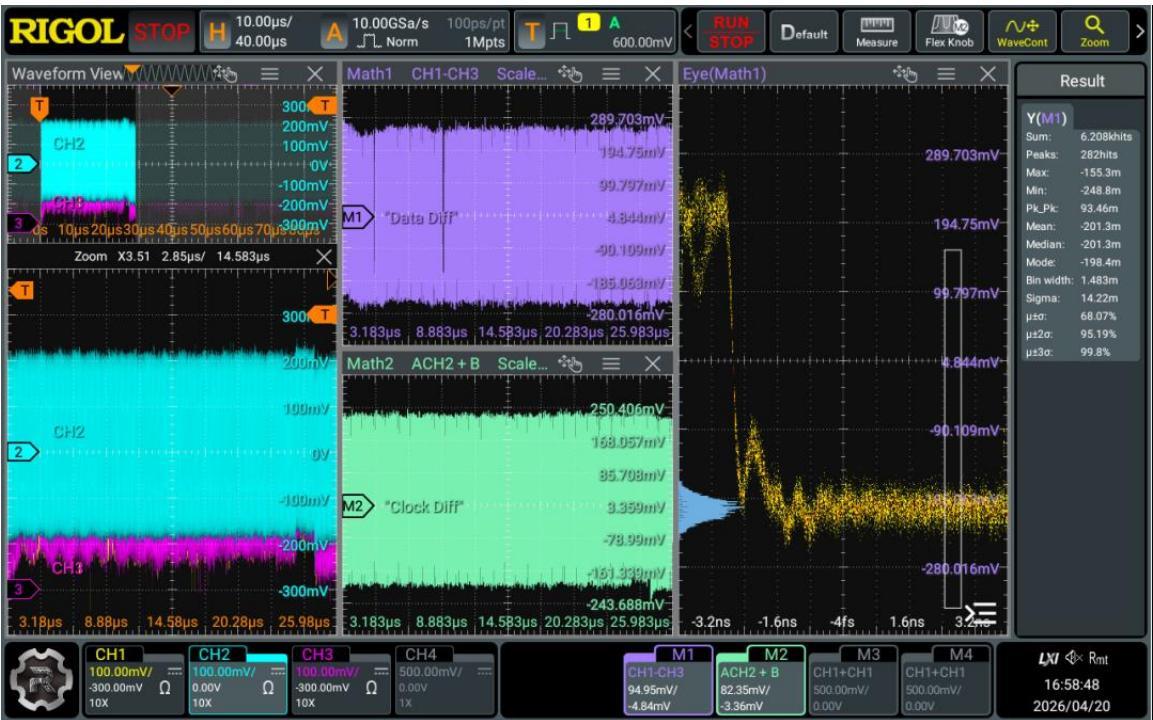Select the histogram range box in Eye window
The height and width of the screenshot is (720, 1153).
pyautogui.click(x=952, y=429)
